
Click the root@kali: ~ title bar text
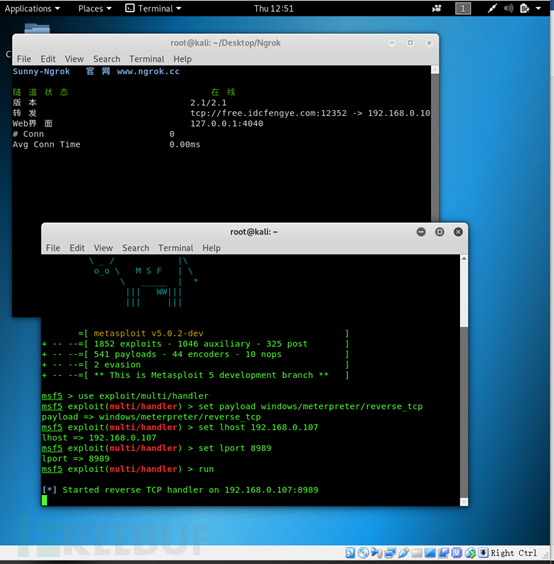(x=254, y=232)
